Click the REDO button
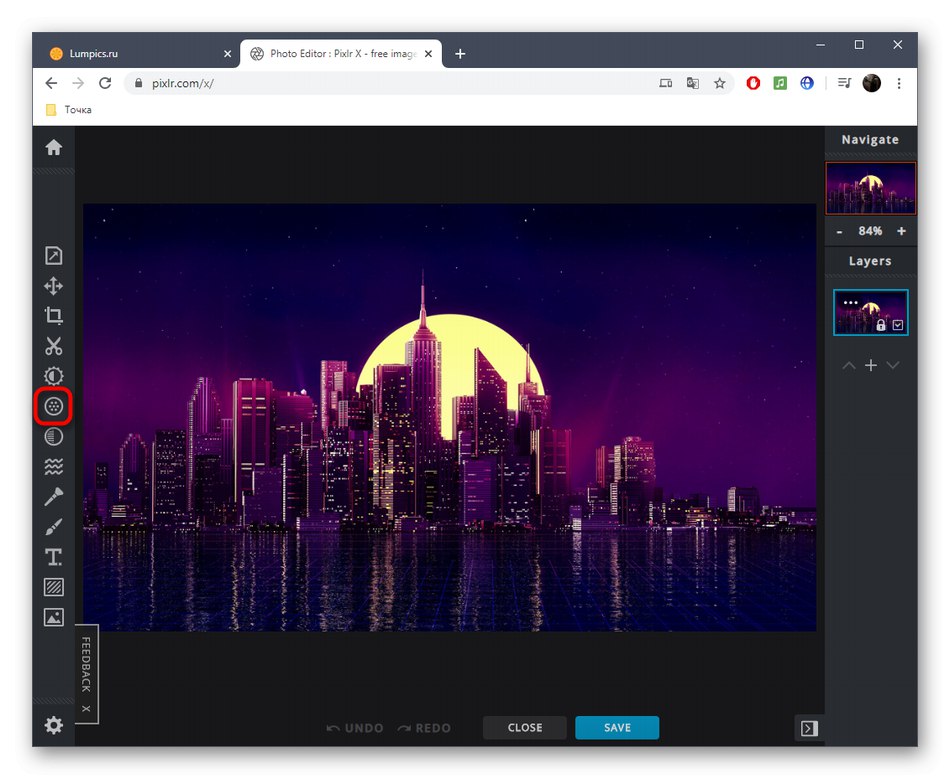The image size is (950, 779). point(424,728)
